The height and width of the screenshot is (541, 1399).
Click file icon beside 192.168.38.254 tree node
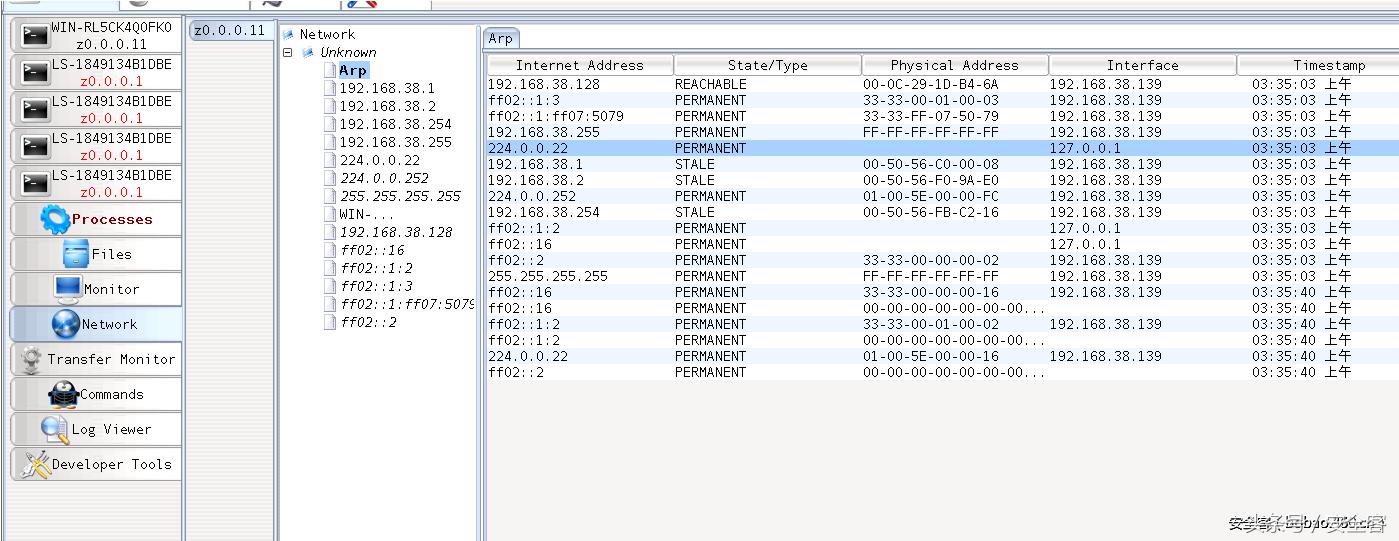tap(330, 125)
